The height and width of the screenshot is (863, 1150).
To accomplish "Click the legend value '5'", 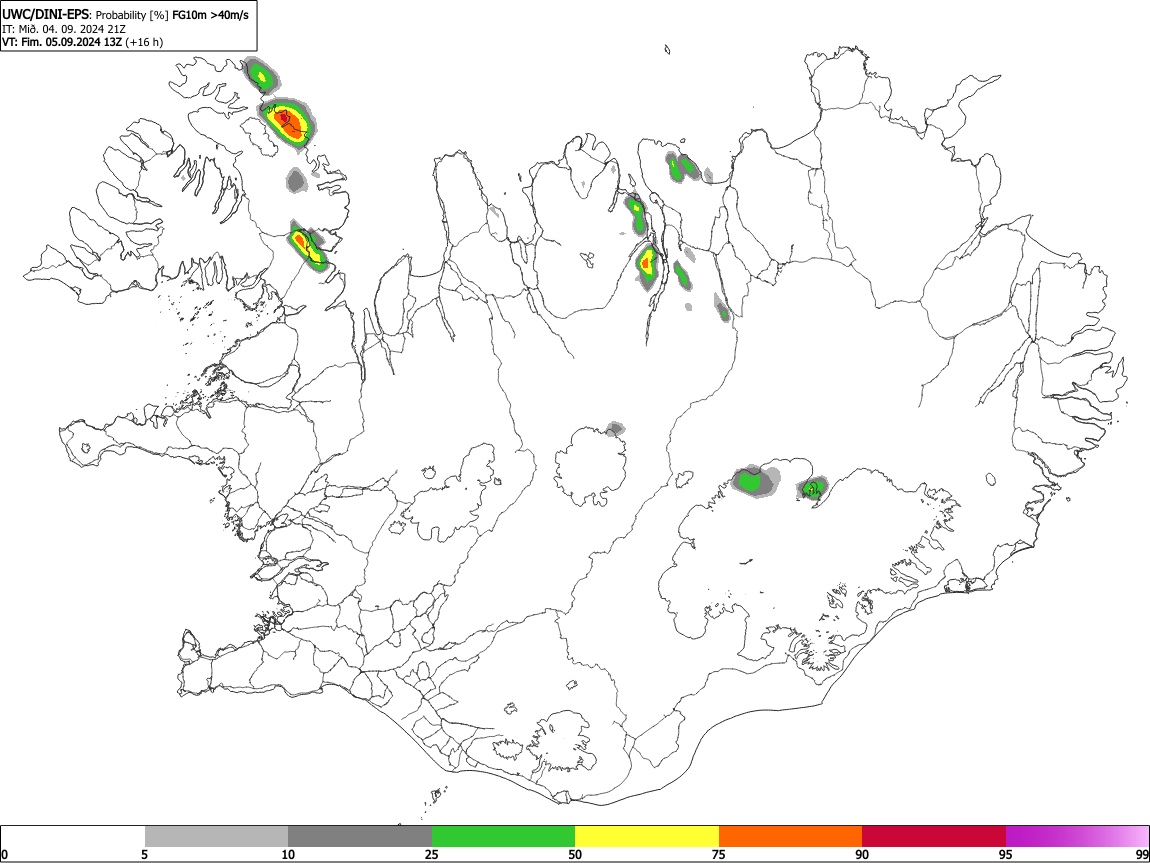I will [145, 854].
